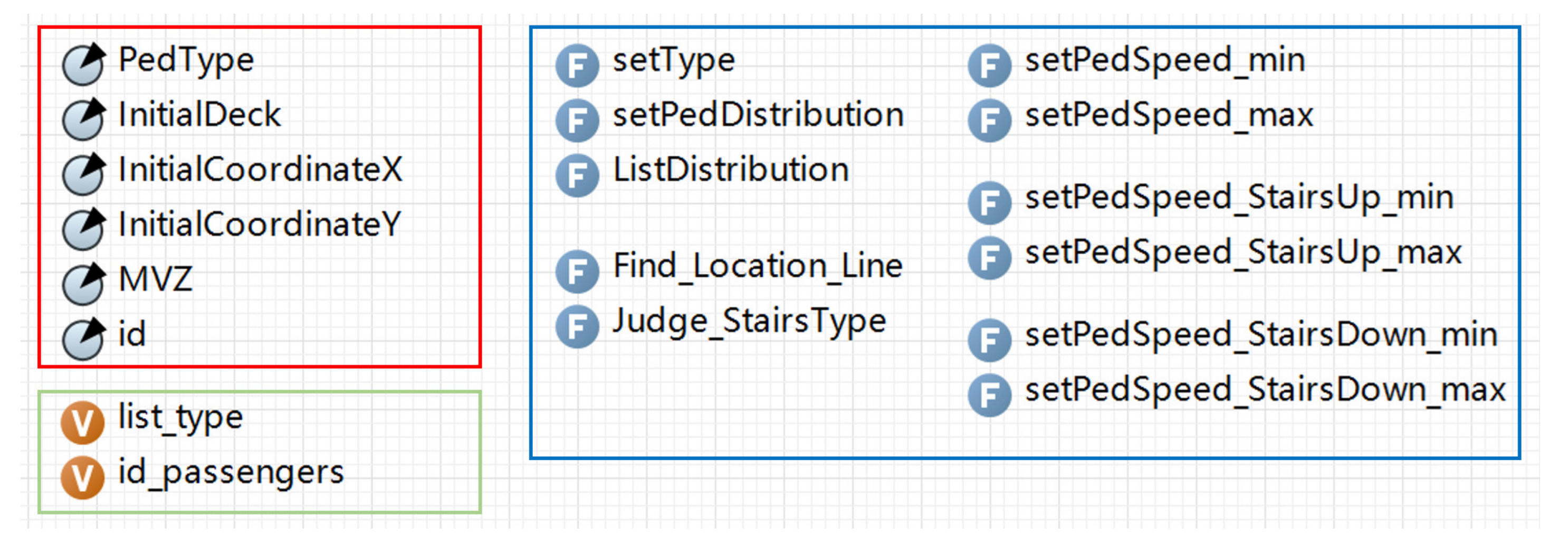The image size is (1568, 547).
Task: Select the id_passengers variable label
Action: tap(231, 472)
